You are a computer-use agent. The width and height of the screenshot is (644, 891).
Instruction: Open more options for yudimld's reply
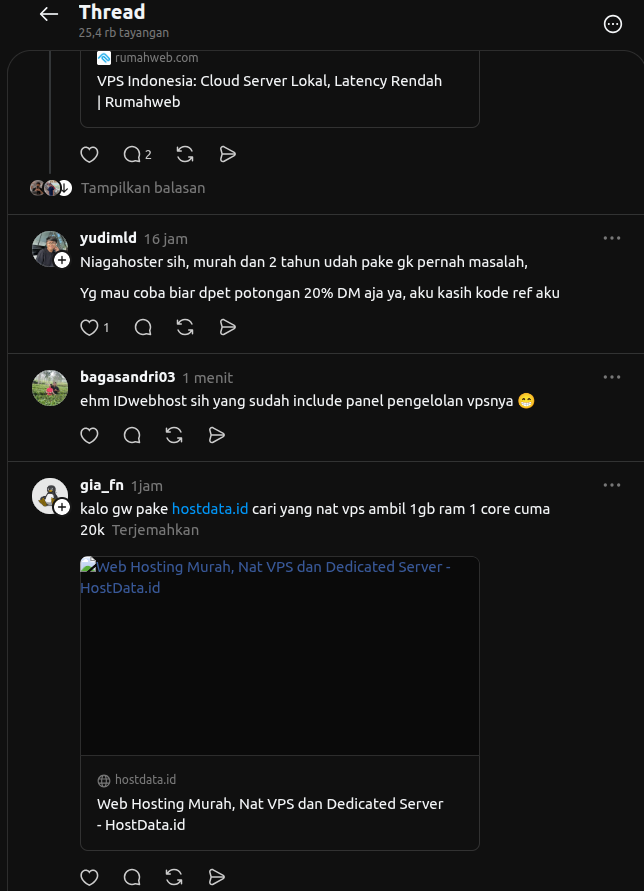(612, 238)
